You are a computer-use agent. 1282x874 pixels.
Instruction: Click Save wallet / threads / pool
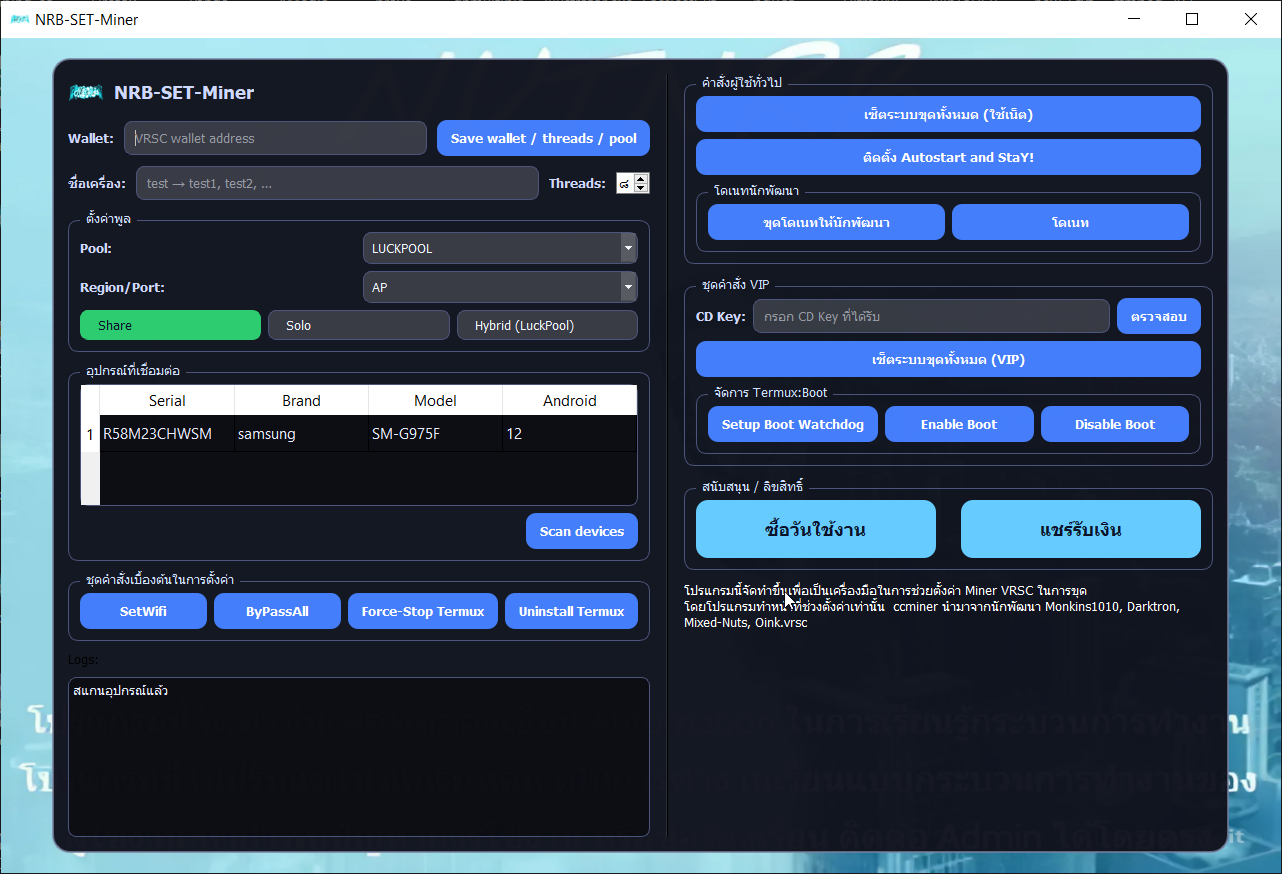[x=543, y=138]
